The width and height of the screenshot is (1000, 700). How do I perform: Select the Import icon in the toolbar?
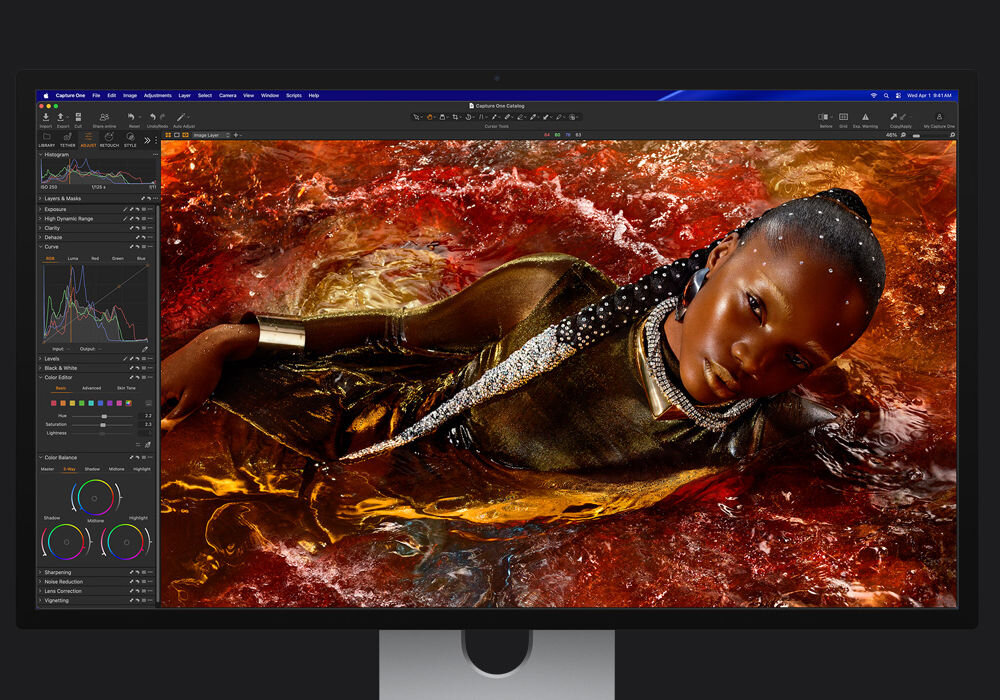(46, 116)
